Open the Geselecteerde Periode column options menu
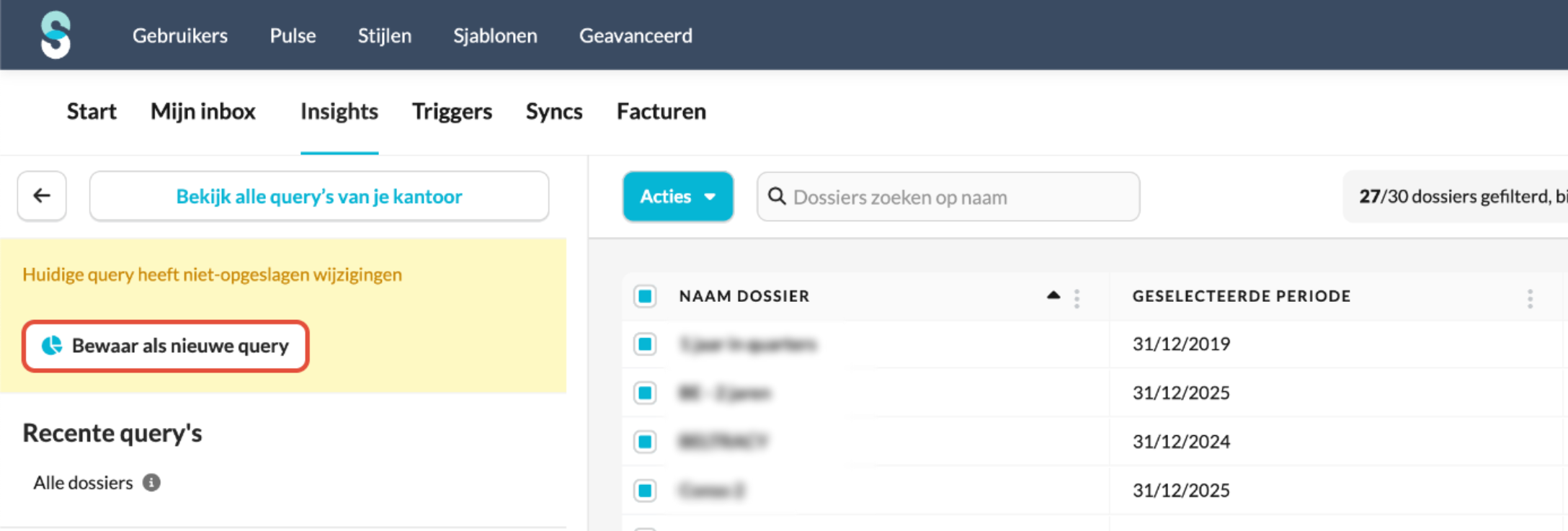 [1530, 298]
